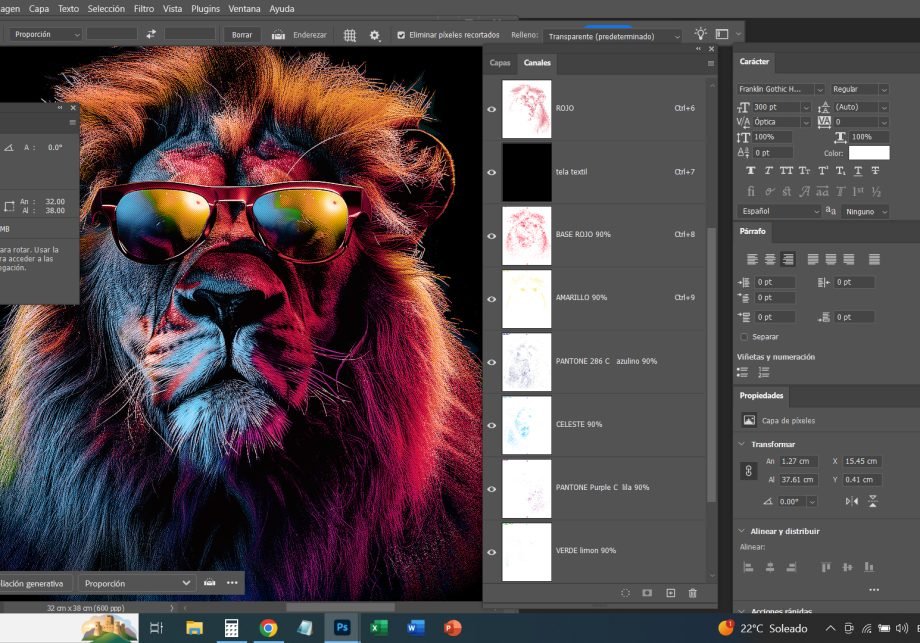Open the Filtro menu
Image resolution: width=920 pixels, height=643 pixels.
coord(143,8)
